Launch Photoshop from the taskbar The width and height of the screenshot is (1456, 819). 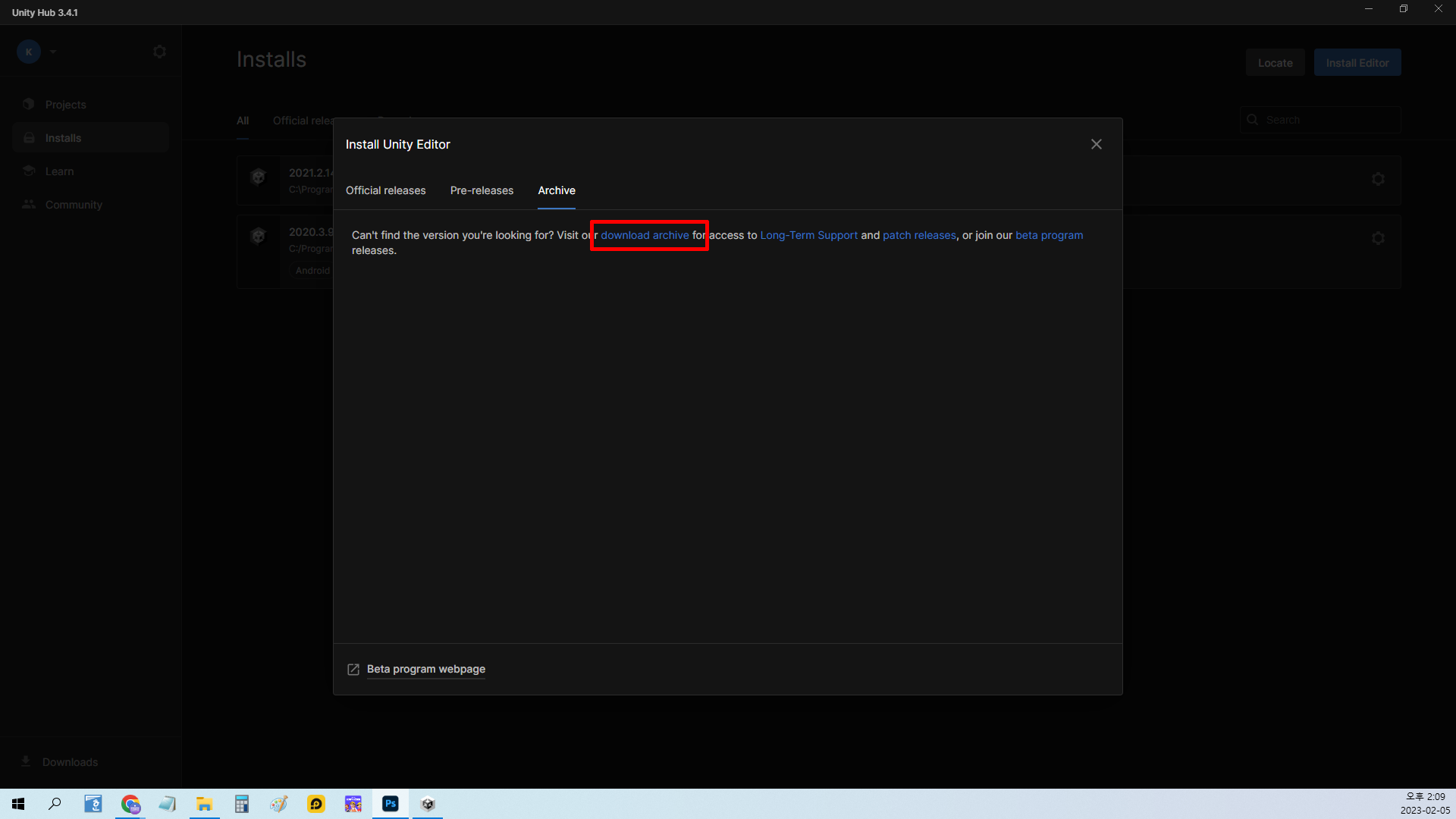(391, 804)
